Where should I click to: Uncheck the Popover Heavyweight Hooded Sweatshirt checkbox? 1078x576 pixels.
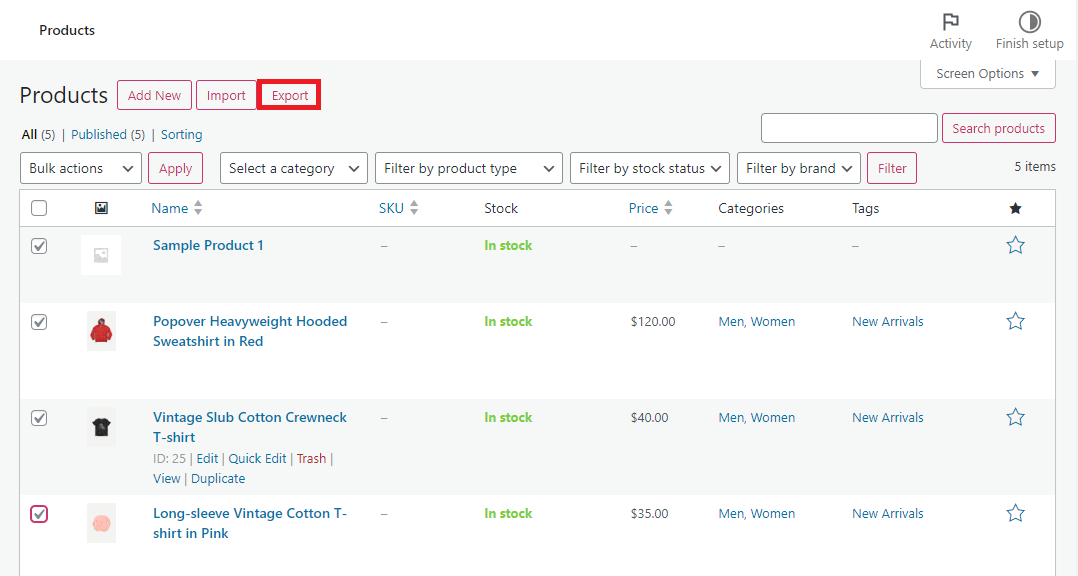[39, 321]
